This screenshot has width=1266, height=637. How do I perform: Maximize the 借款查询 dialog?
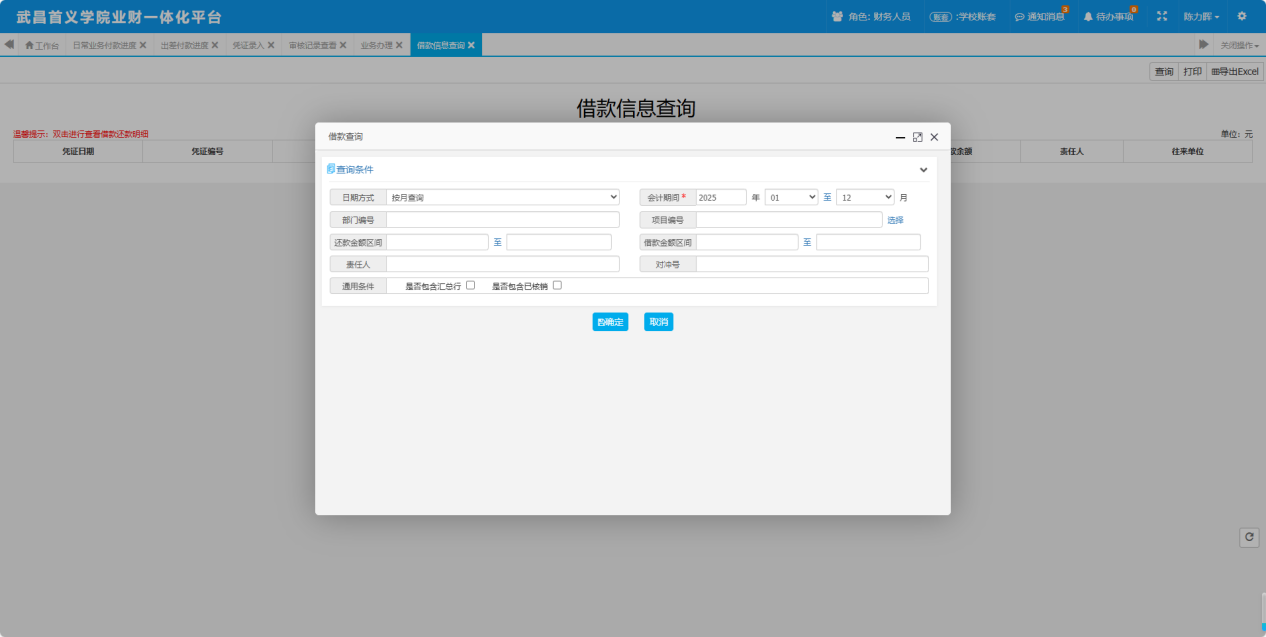pos(917,137)
